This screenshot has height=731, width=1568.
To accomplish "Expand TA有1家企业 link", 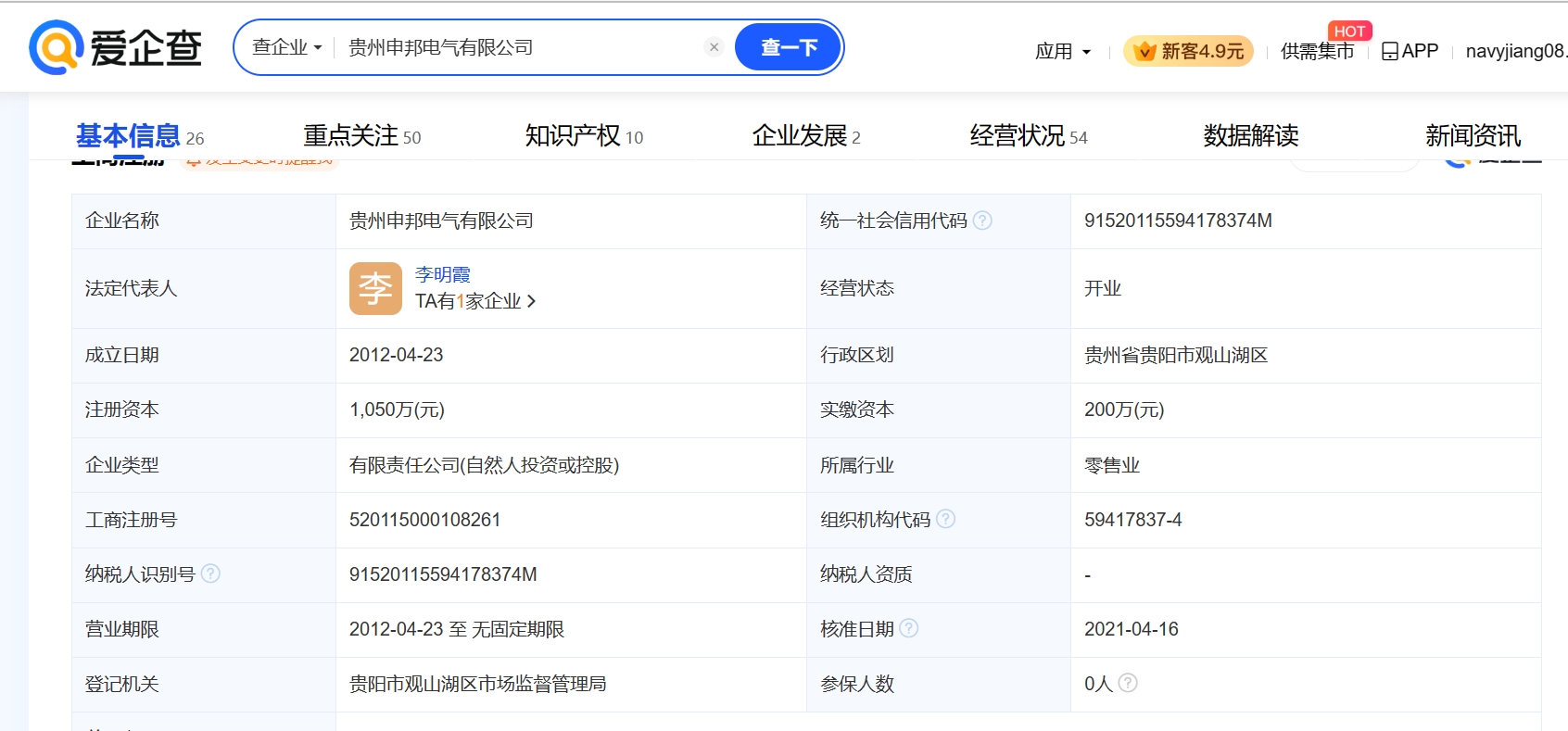I will [475, 301].
